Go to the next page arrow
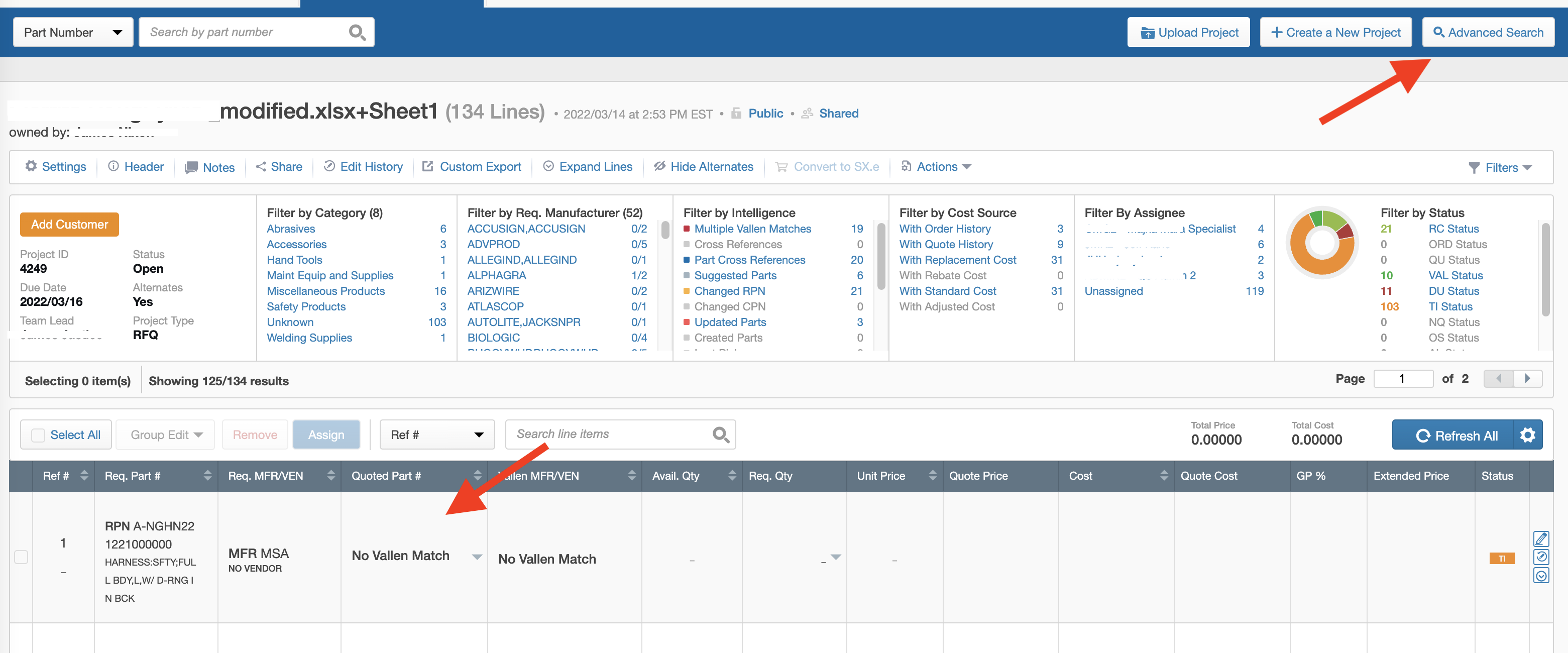The width and height of the screenshot is (1568, 653). coord(1527,379)
